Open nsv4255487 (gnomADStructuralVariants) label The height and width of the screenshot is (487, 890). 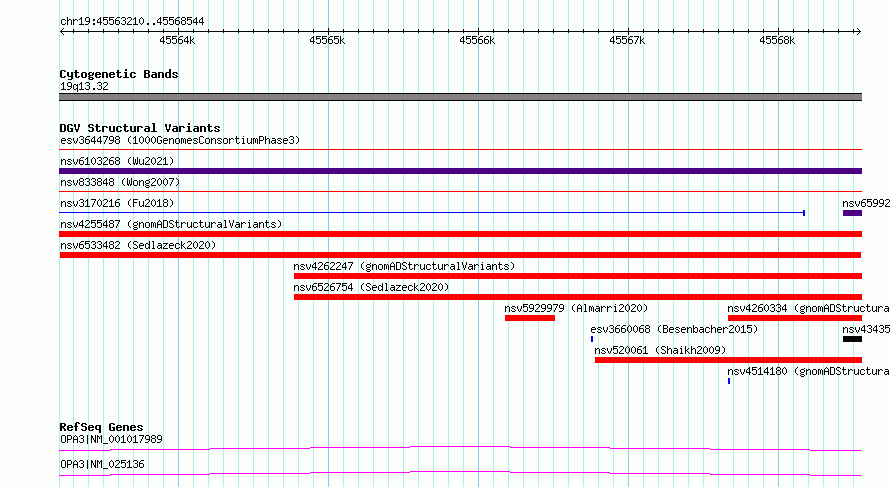171,224
